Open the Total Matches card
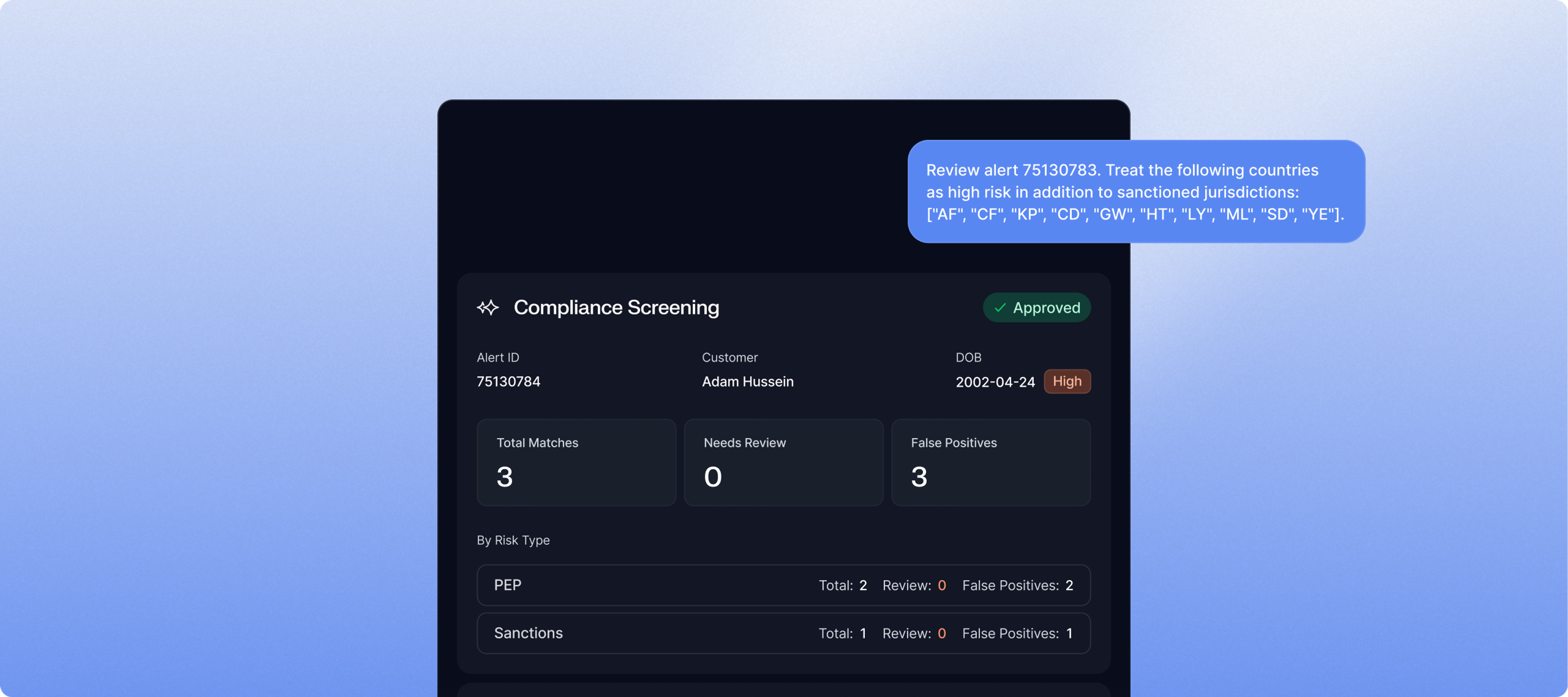This screenshot has width=1568, height=697. click(576, 462)
